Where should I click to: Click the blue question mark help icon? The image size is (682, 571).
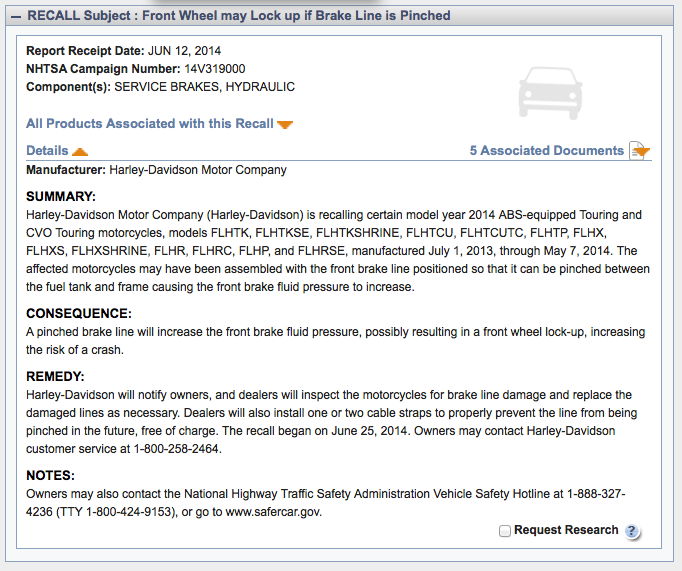pyautogui.click(x=632, y=531)
